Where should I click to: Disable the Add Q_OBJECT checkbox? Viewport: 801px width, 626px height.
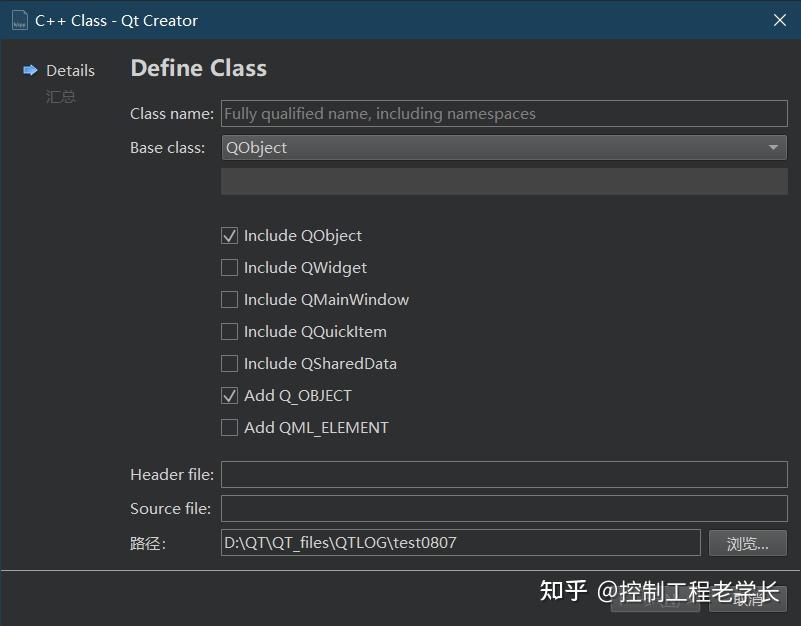tap(229, 395)
